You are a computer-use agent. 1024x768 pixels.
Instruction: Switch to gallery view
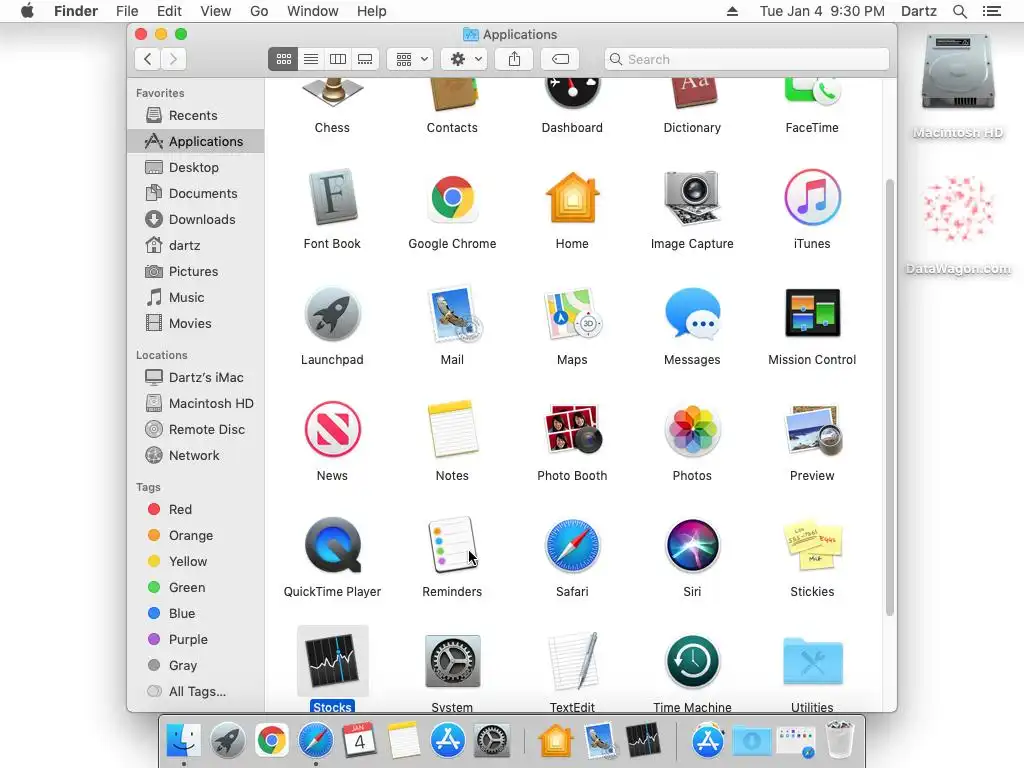[365, 59]
